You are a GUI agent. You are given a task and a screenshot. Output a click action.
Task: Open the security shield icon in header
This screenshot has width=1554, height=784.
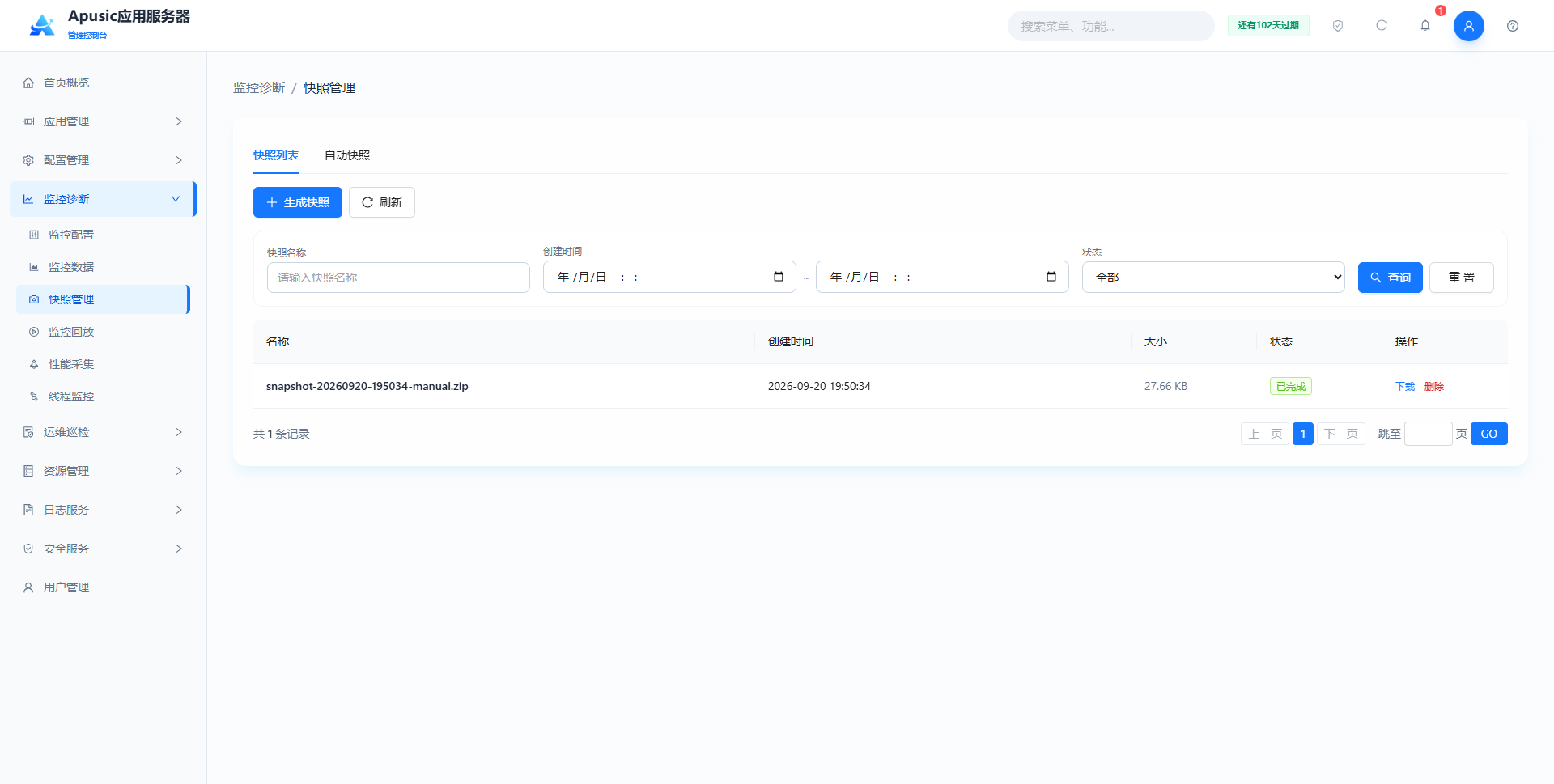point(1338,26)
